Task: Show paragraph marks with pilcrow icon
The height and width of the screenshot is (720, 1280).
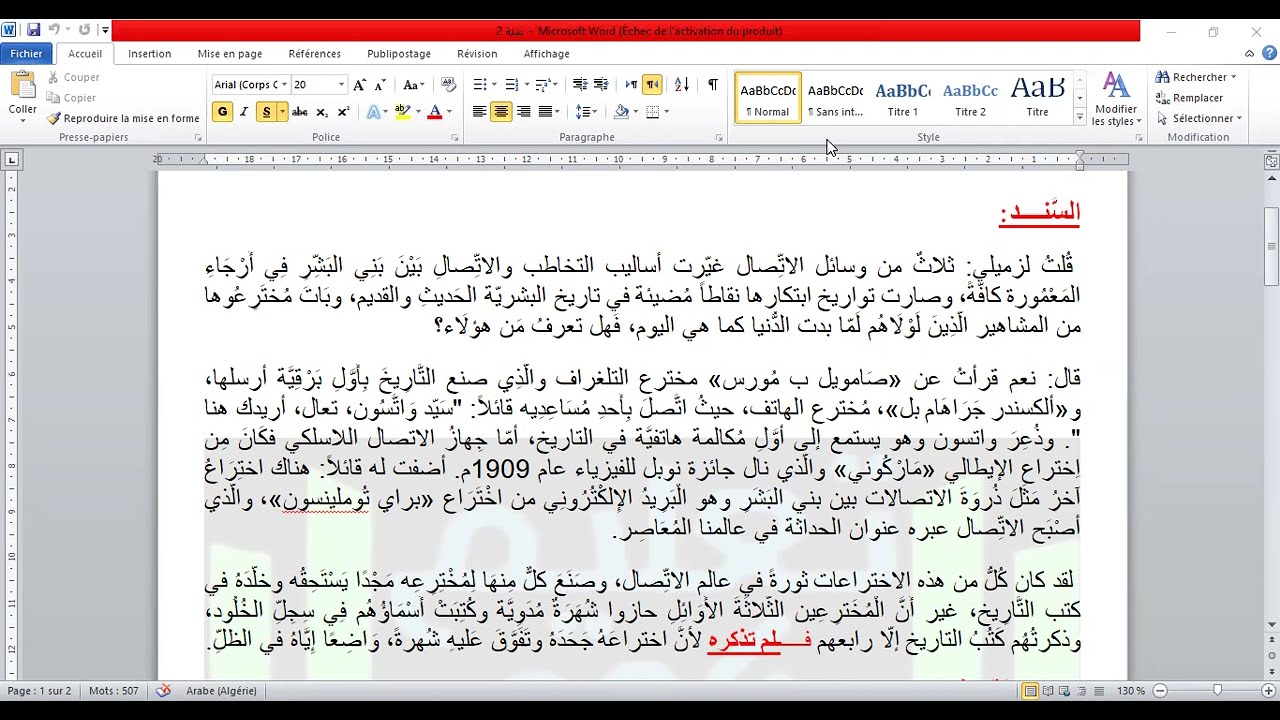Action: (713, 85)
